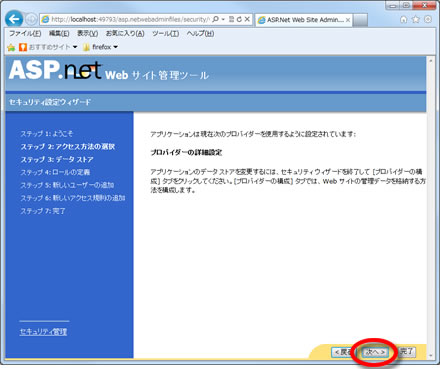
Task: Click ステップ 5: 新しいユーザーの追加
Action: pos(67,185)
